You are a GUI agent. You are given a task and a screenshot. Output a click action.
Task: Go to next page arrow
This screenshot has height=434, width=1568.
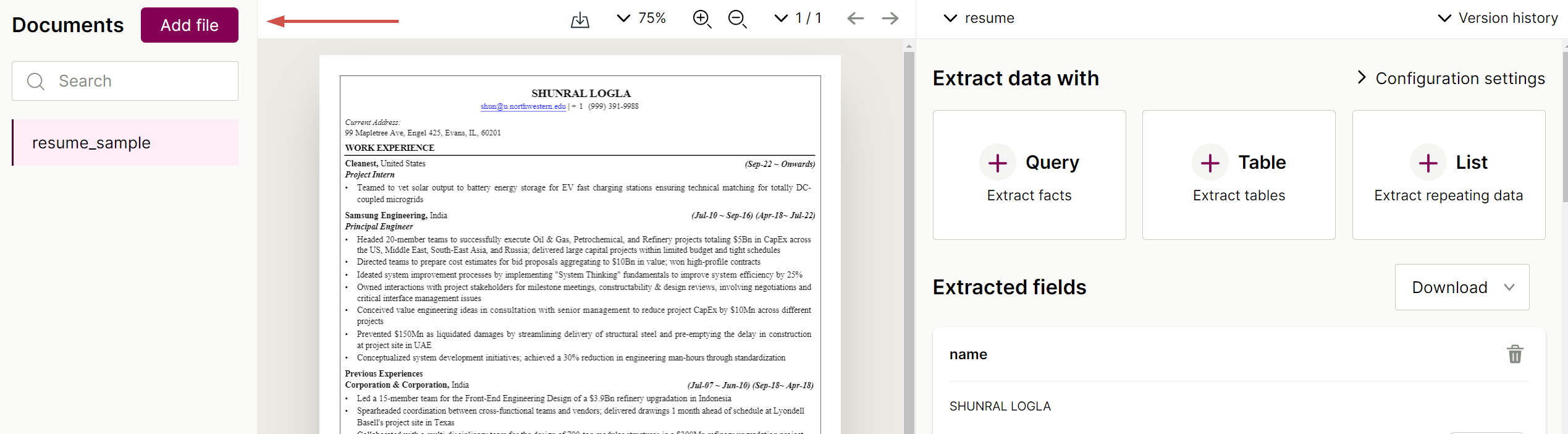(x=890, y=19)
